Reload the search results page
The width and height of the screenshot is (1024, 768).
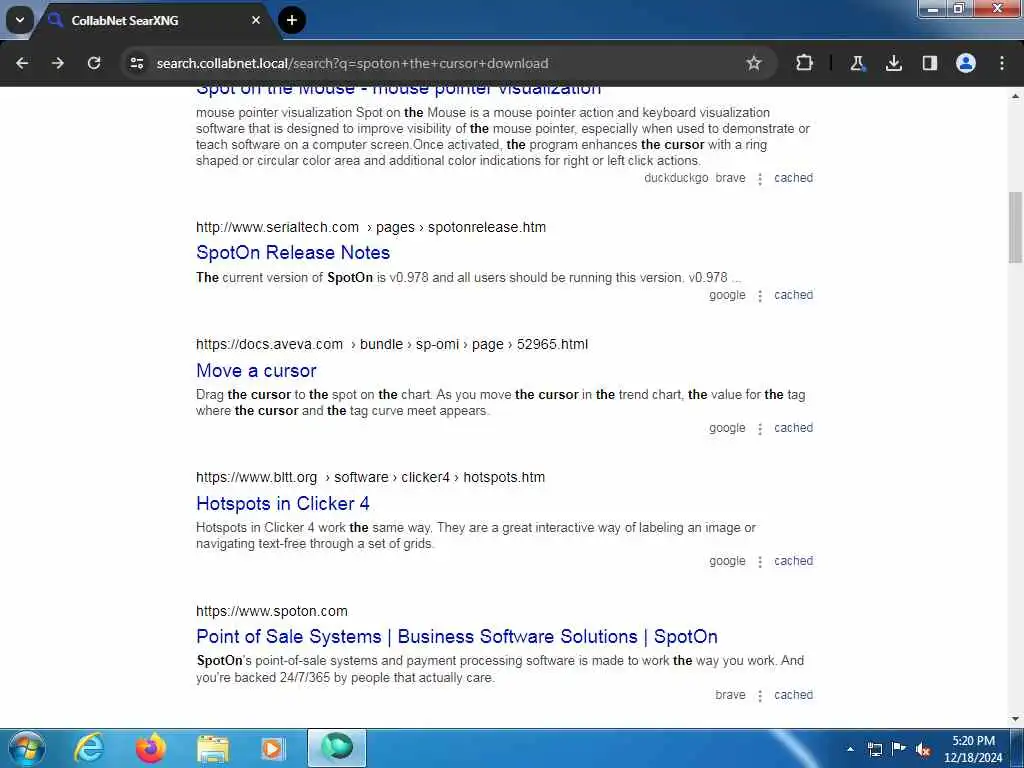(x=94, y=63)
